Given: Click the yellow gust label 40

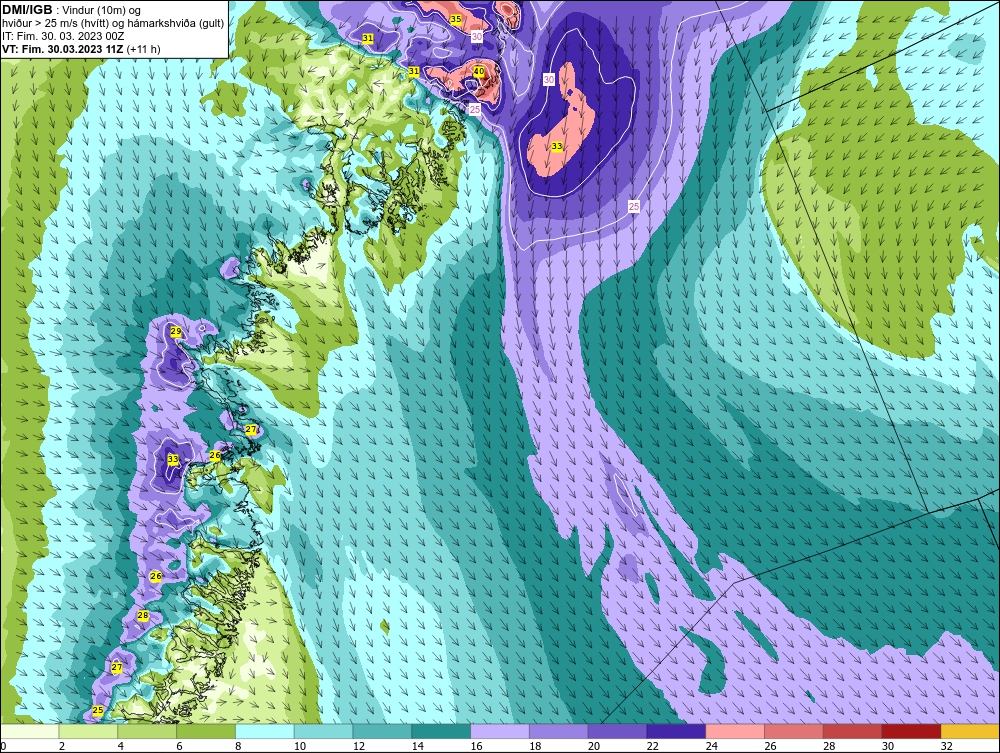Looking at the screenshot, I should click(x=478, y=71).
